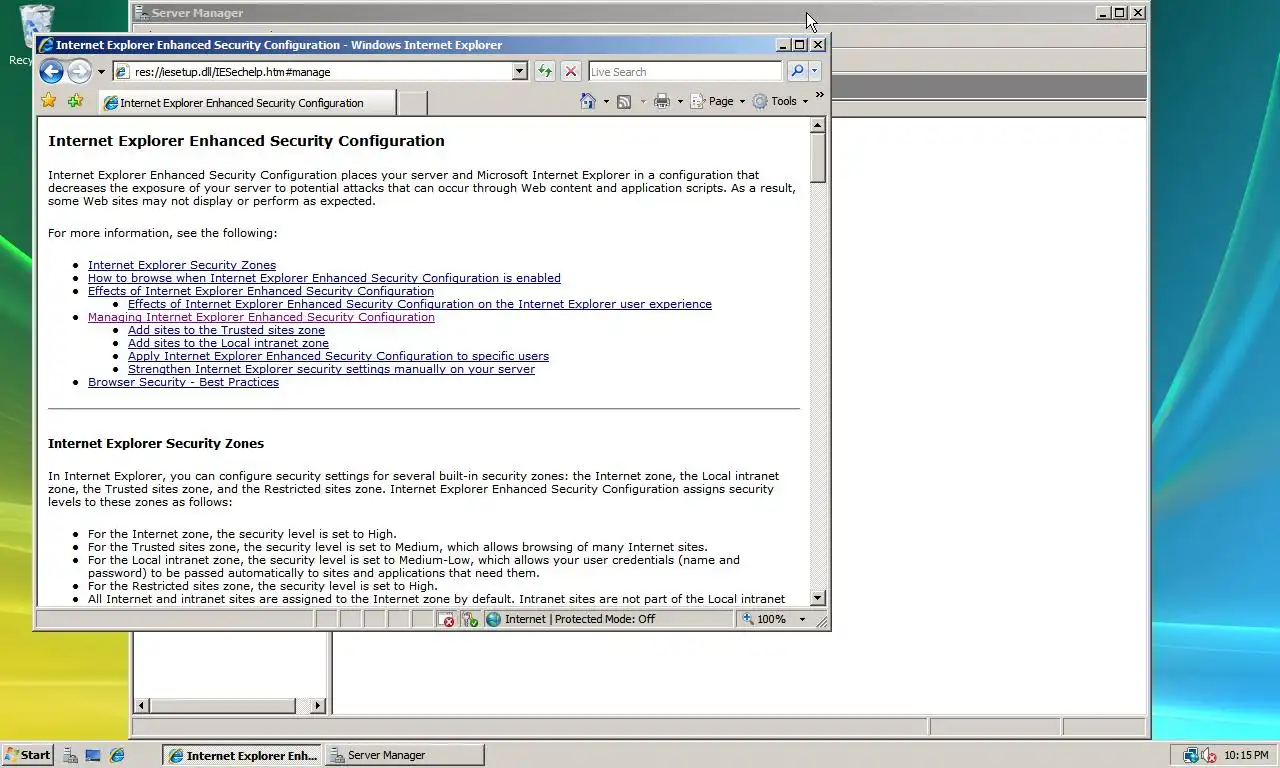Go back with the Back arrow button
1280x768 pixels.
(51, 71)
